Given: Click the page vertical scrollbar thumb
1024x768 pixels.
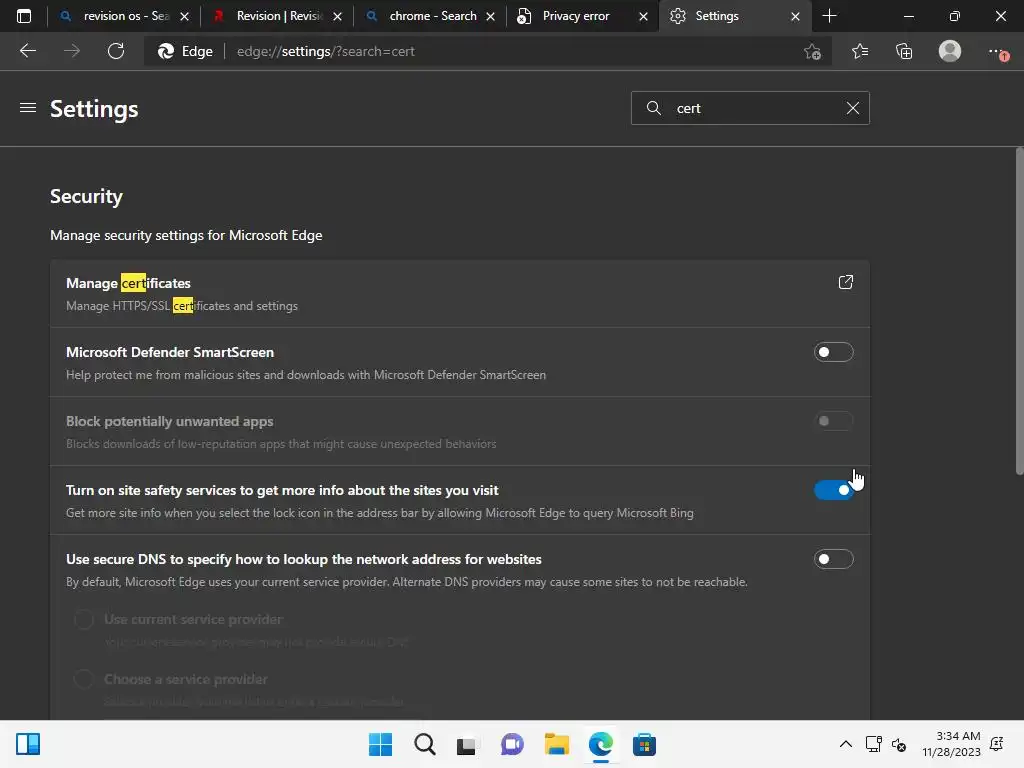Looking at the screenshot, I should click(1019, 311).
